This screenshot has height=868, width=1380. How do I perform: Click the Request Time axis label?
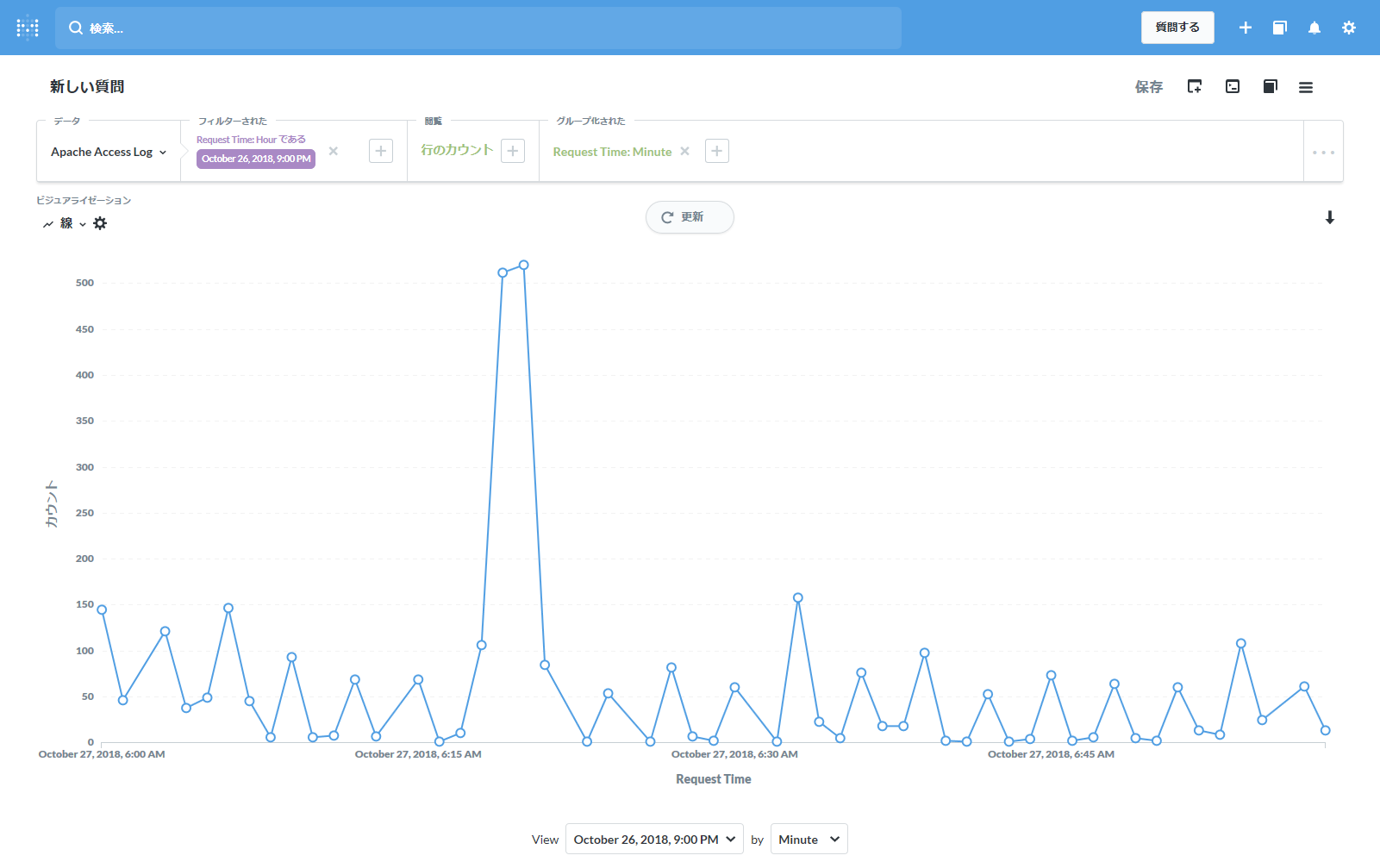tap(714, 779)
